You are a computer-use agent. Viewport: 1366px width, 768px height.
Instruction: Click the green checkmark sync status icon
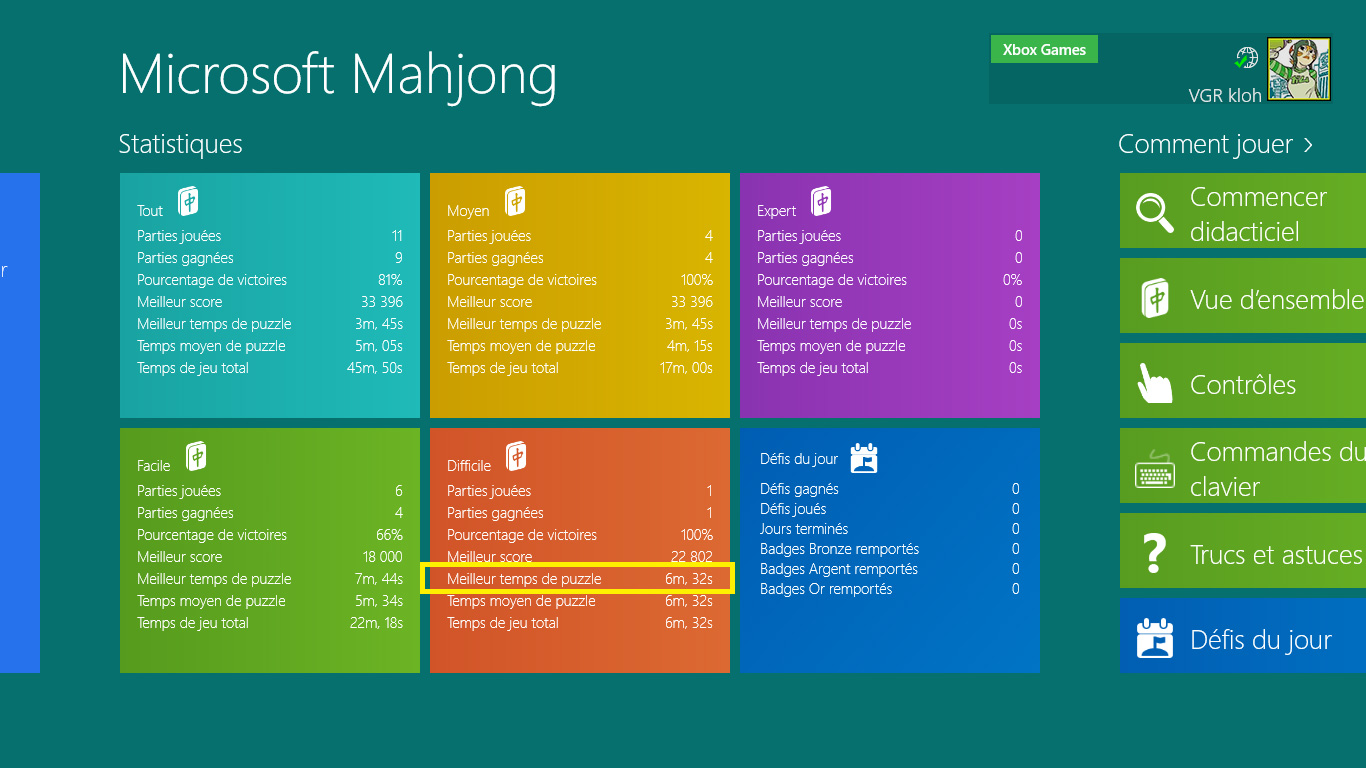pyautogui.click(x=1245, y=58)
